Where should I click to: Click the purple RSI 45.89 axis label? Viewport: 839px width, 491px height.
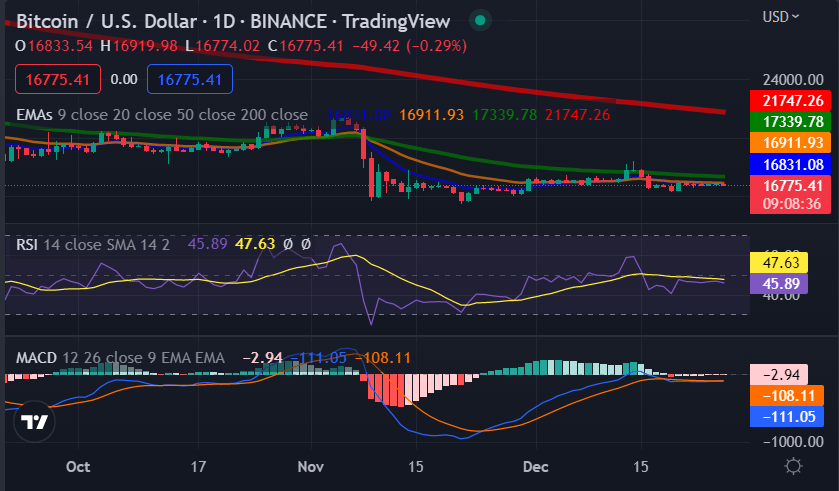pos(779,283)
